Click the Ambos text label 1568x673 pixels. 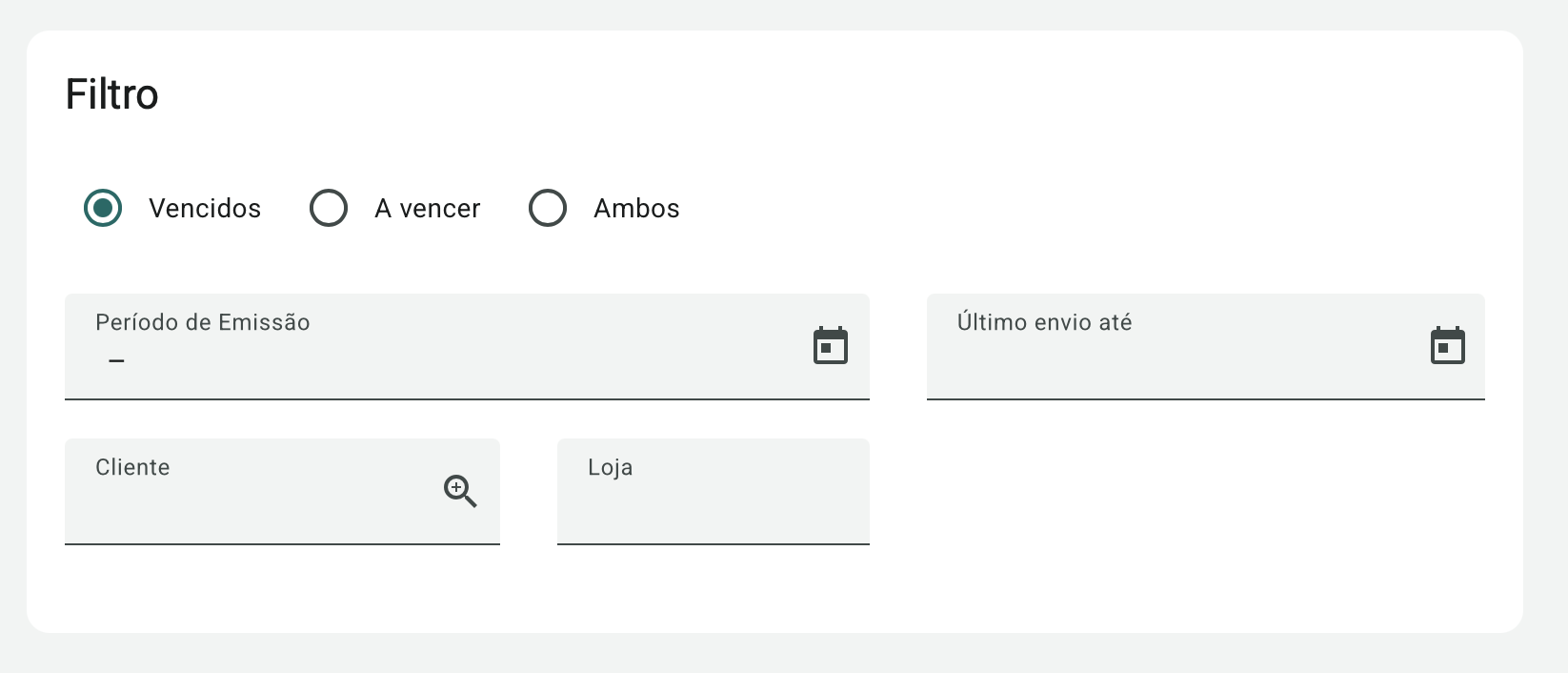click(636, 209)
